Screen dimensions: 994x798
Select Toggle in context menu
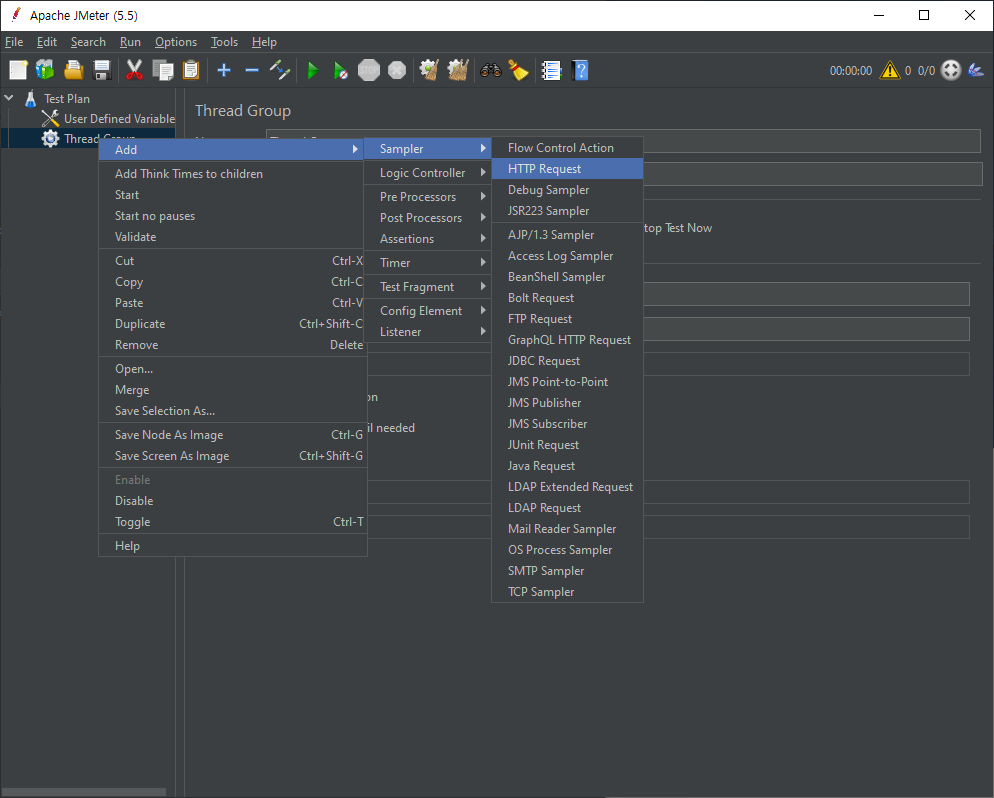(x=233, y=522)
